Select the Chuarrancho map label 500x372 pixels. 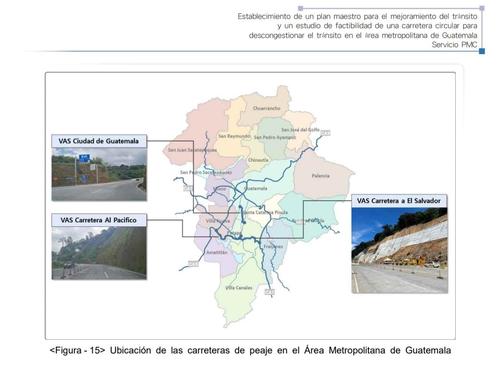(x=266, y=108)
